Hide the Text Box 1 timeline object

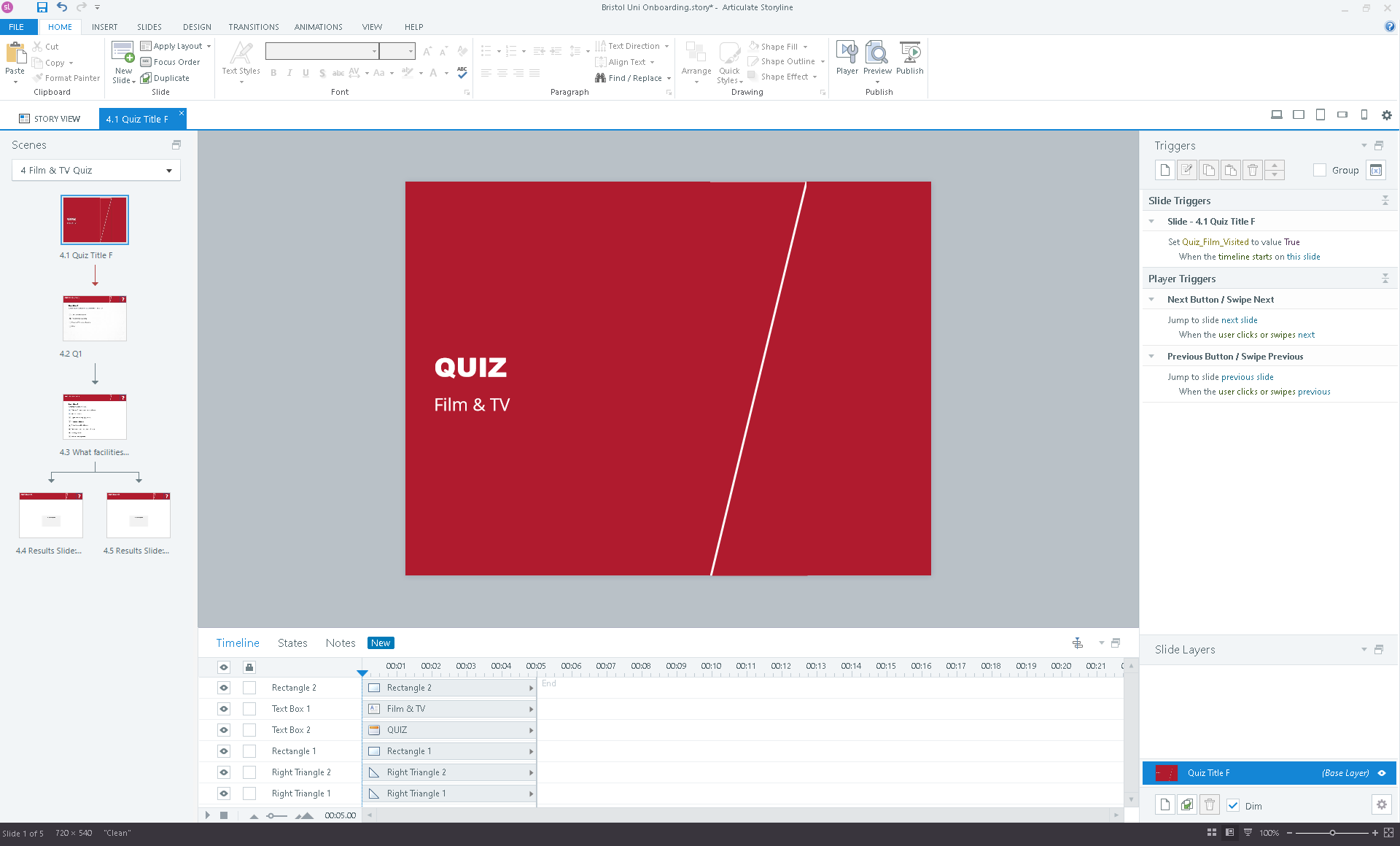[224, 709]
